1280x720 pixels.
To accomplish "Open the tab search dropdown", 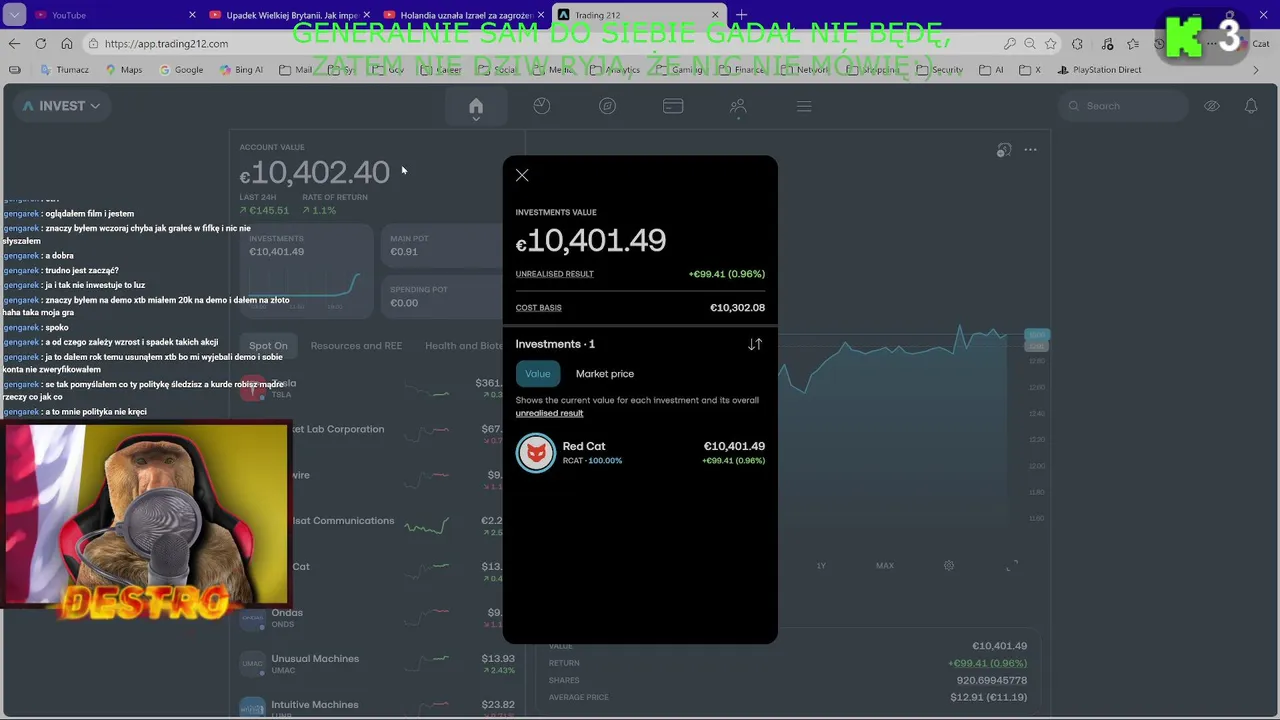I will (x=14, y=15).
